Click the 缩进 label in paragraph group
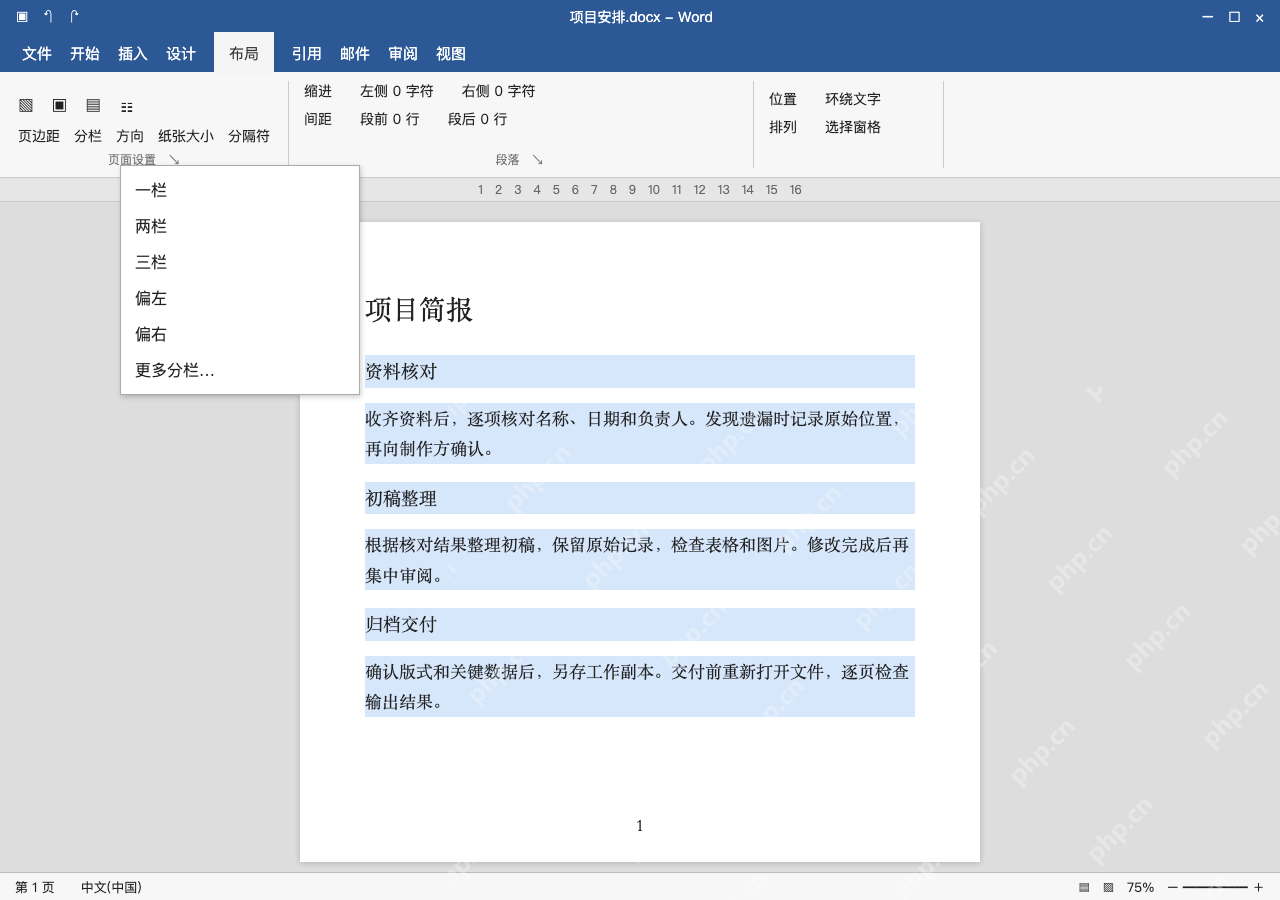 318,91
